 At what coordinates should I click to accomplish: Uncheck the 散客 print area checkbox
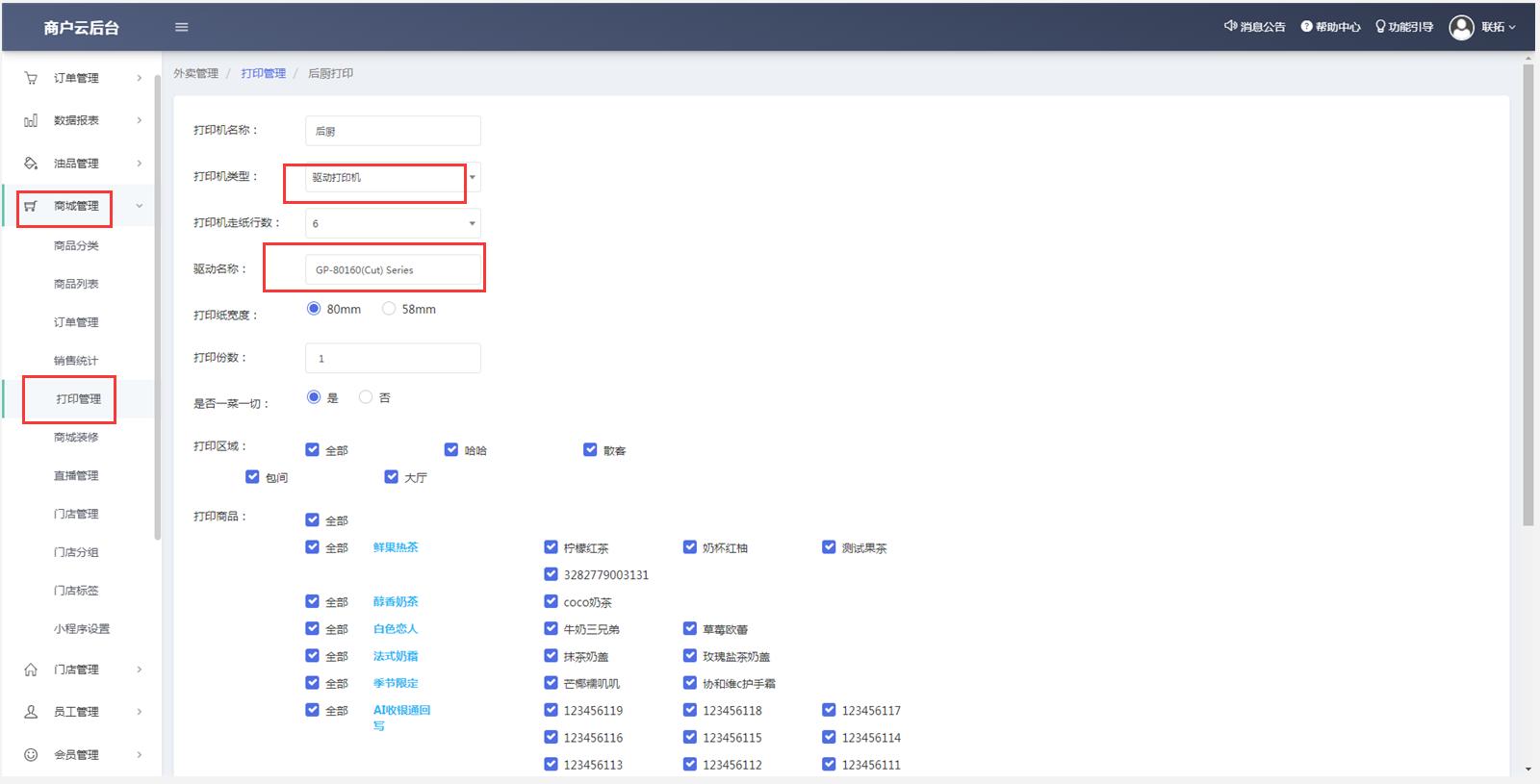coord(590,449)
